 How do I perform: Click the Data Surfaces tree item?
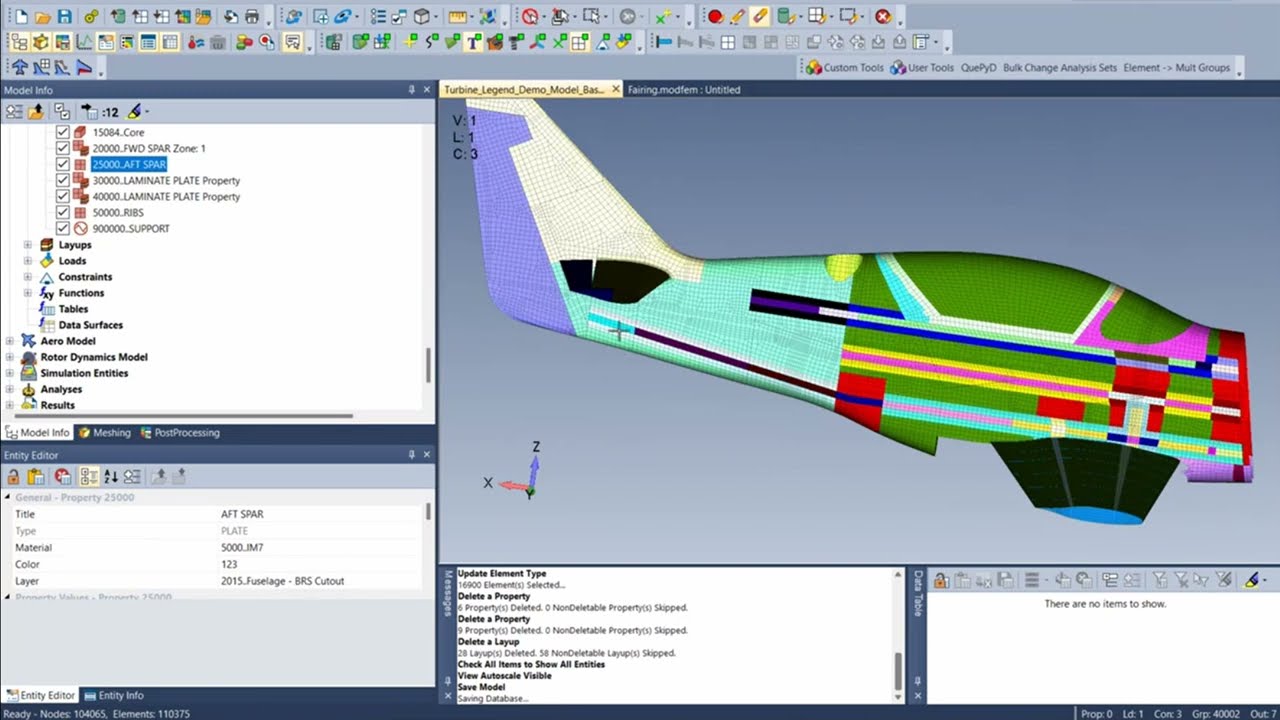[x=90, y=325]
